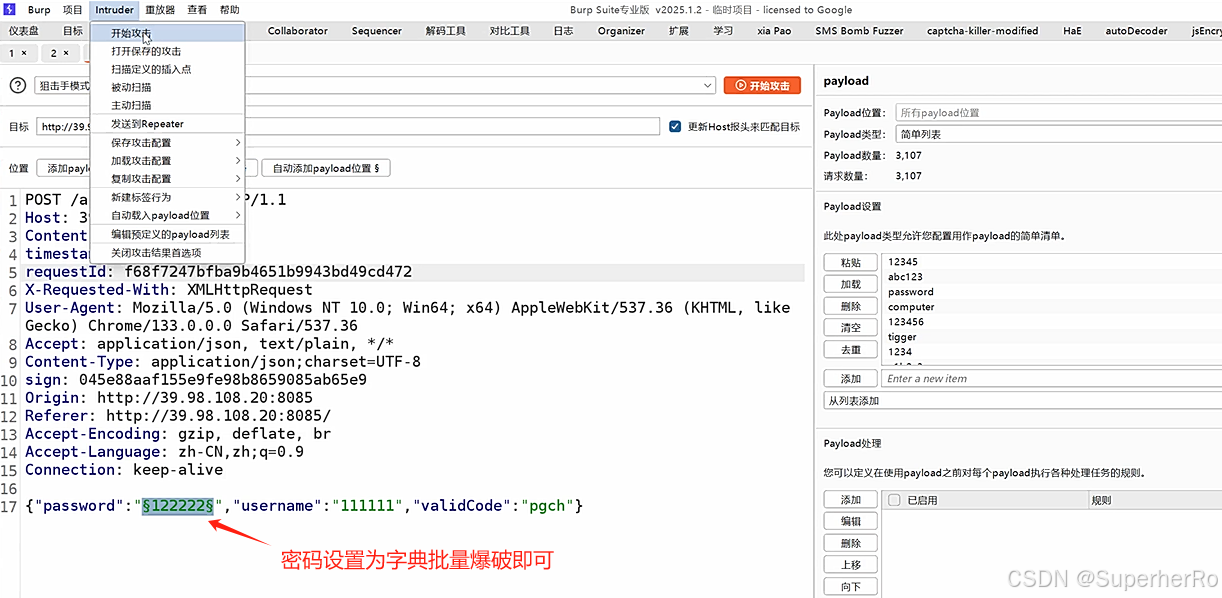Click the 目标 URL input field
This screenshot has height=598, width=1222.
click(x=347, y=127)
